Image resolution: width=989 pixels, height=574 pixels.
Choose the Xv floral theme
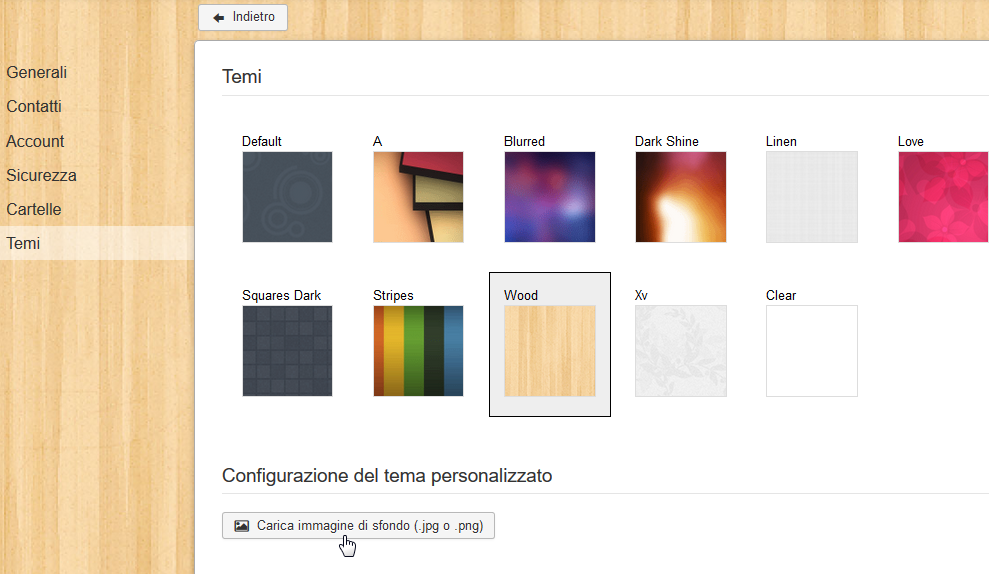click(x=681, y=351)
